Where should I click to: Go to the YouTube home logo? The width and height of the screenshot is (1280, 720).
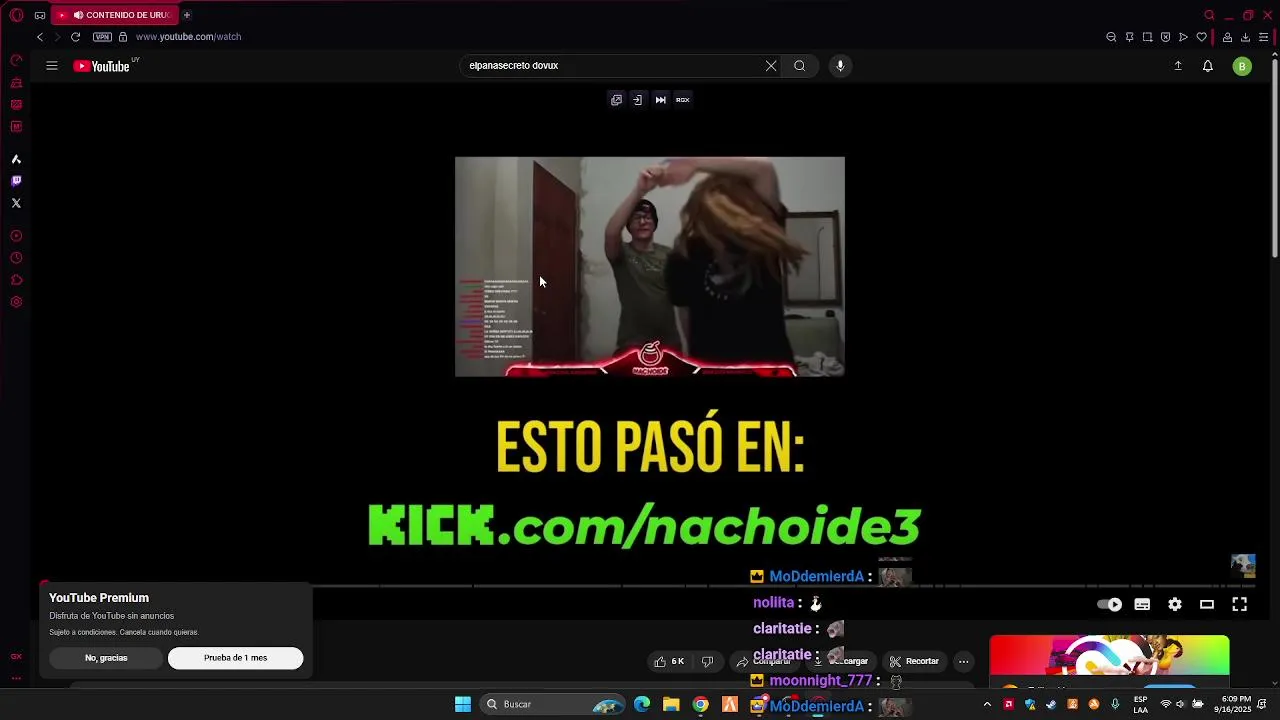102,66
